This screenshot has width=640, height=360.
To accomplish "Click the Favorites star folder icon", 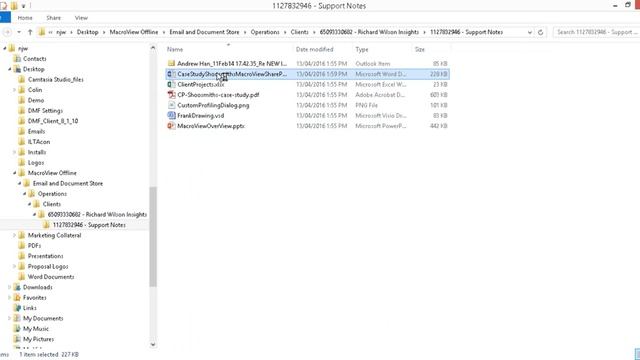I will pyautogui.click(x=17, y=298).
